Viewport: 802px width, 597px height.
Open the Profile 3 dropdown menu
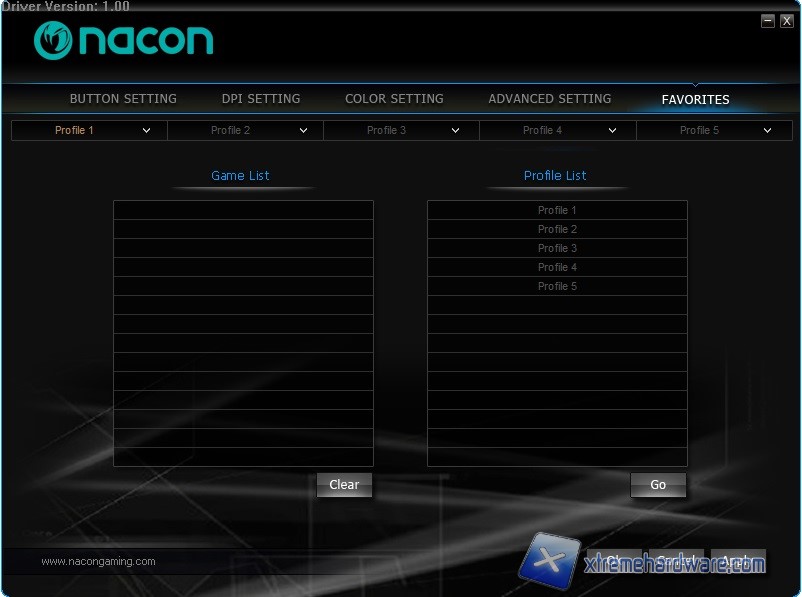(456, 130)
